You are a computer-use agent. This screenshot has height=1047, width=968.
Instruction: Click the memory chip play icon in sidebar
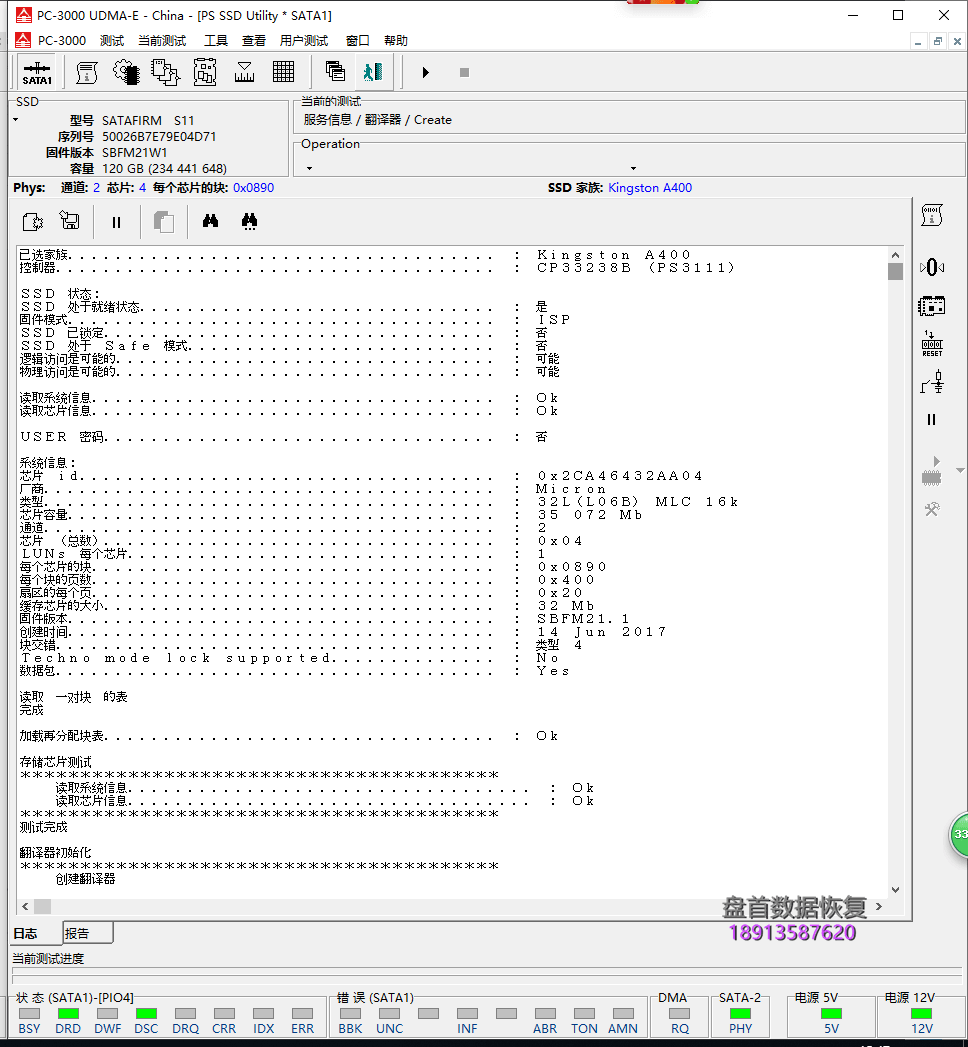(932, 471)
